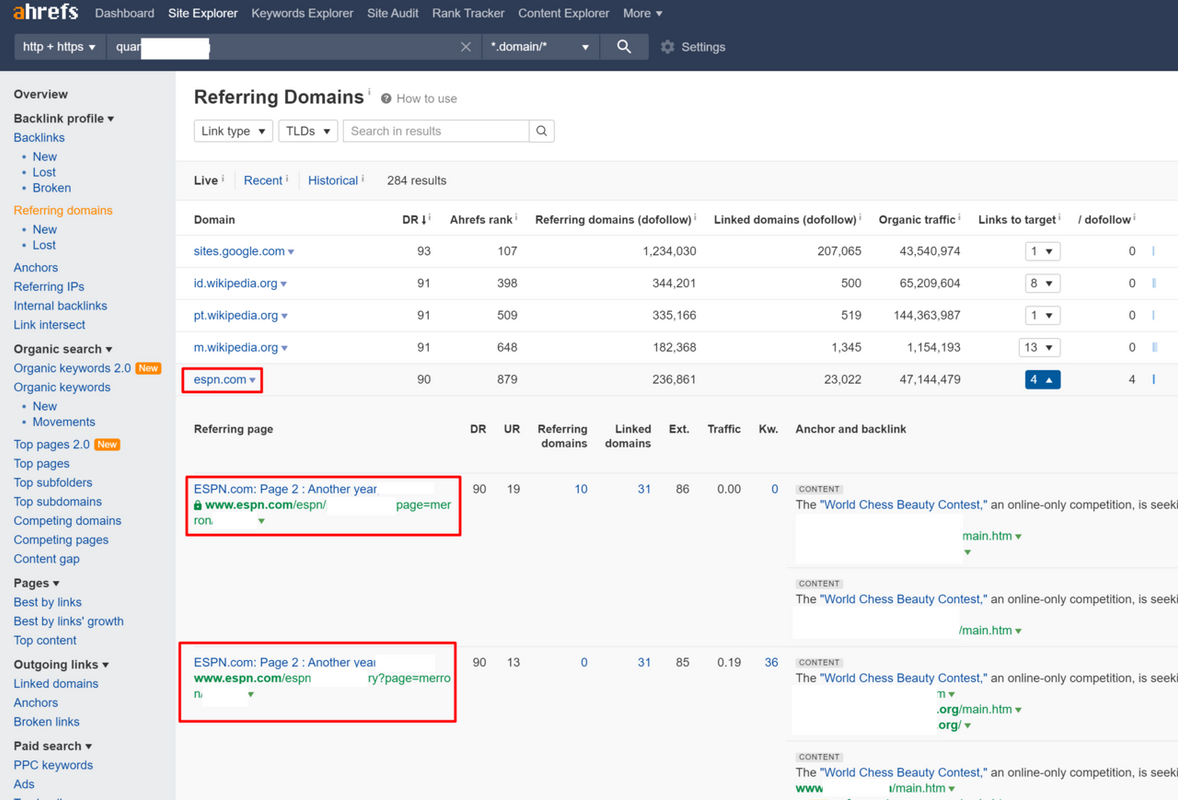Screen dimensions: 1178x800
Task: Open Best by links' growth
Action: tap(68, 621)
